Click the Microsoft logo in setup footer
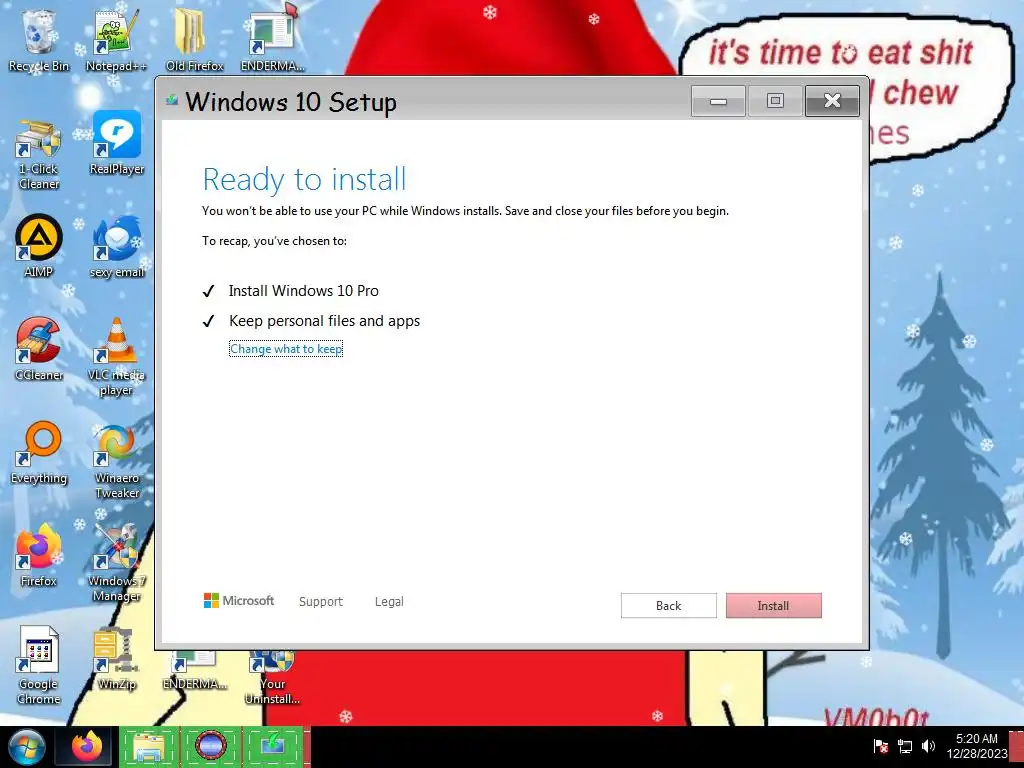This screenshot has width=1024, height=768. pos(239,601)
